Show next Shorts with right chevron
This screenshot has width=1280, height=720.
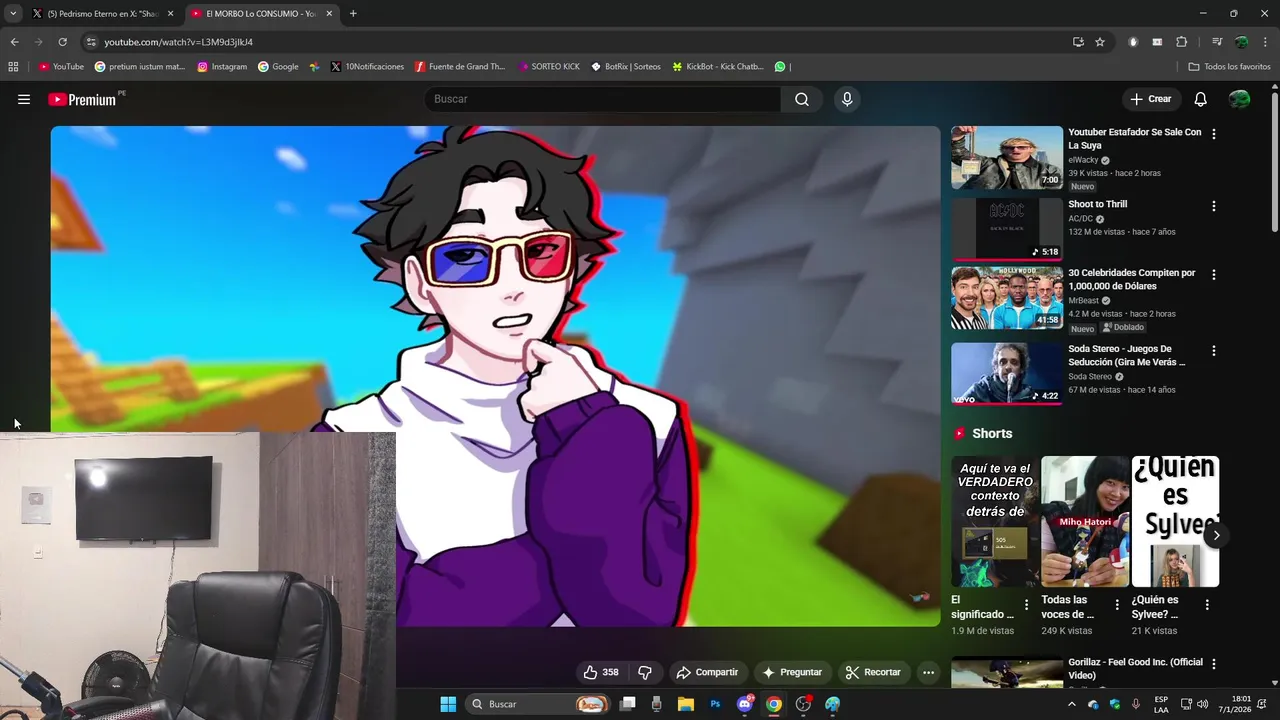coord(1216,535)
